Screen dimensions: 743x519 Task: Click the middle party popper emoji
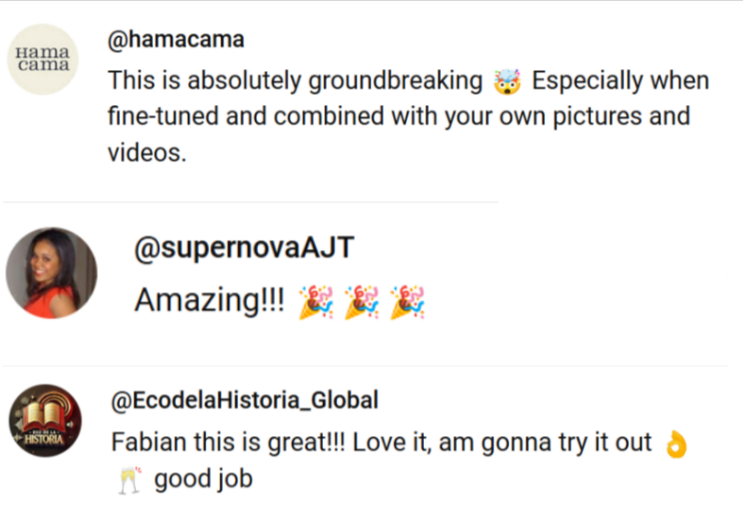pyautogui.click(x=361, y=301)
